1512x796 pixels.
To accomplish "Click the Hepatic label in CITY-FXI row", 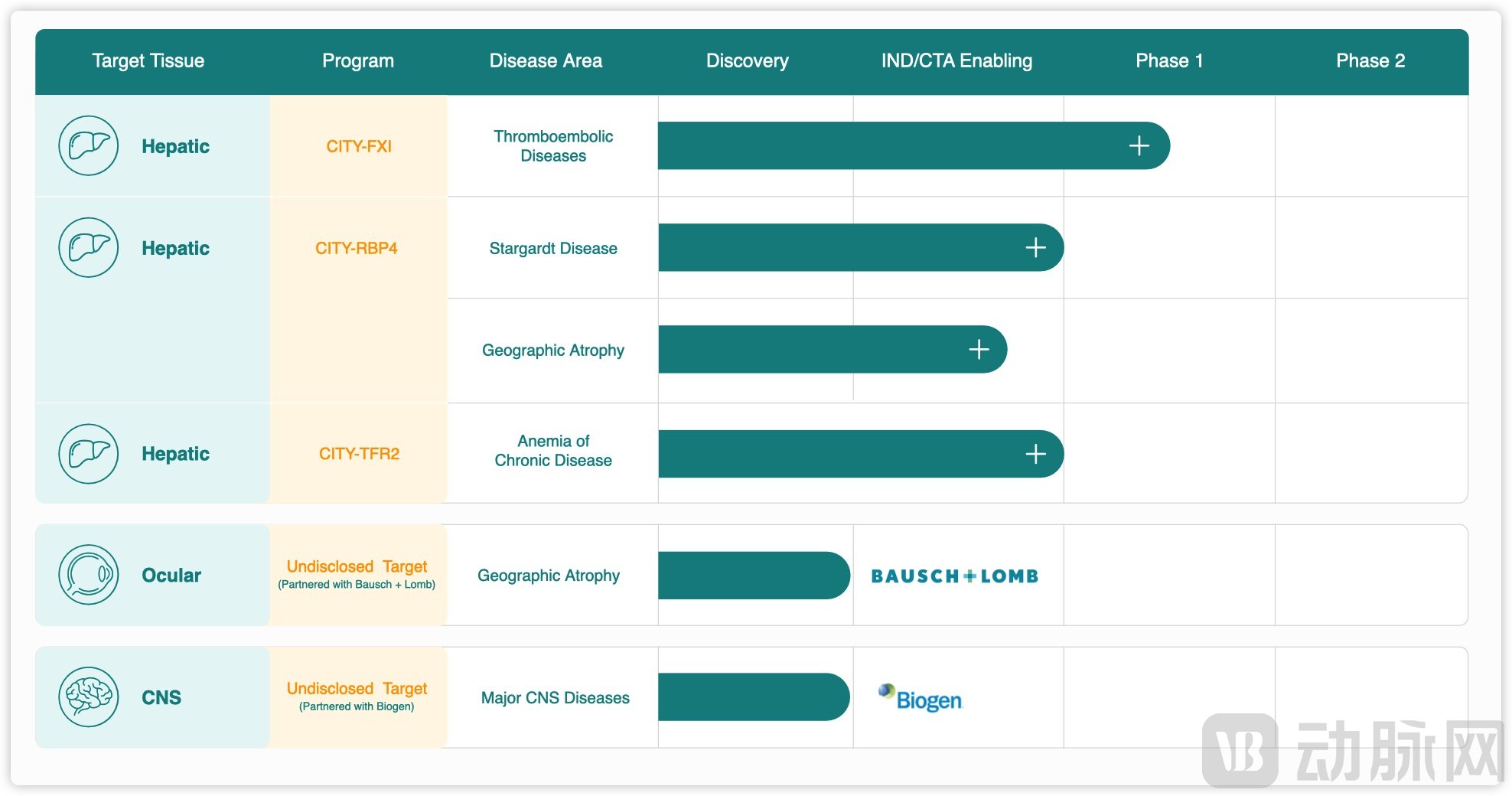I will pyautogui.click(x=175, y=146).
